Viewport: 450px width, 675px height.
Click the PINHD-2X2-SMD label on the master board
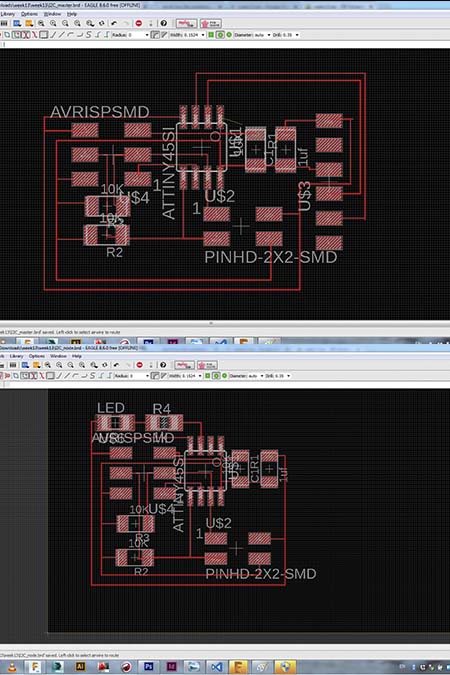point(270,257)
